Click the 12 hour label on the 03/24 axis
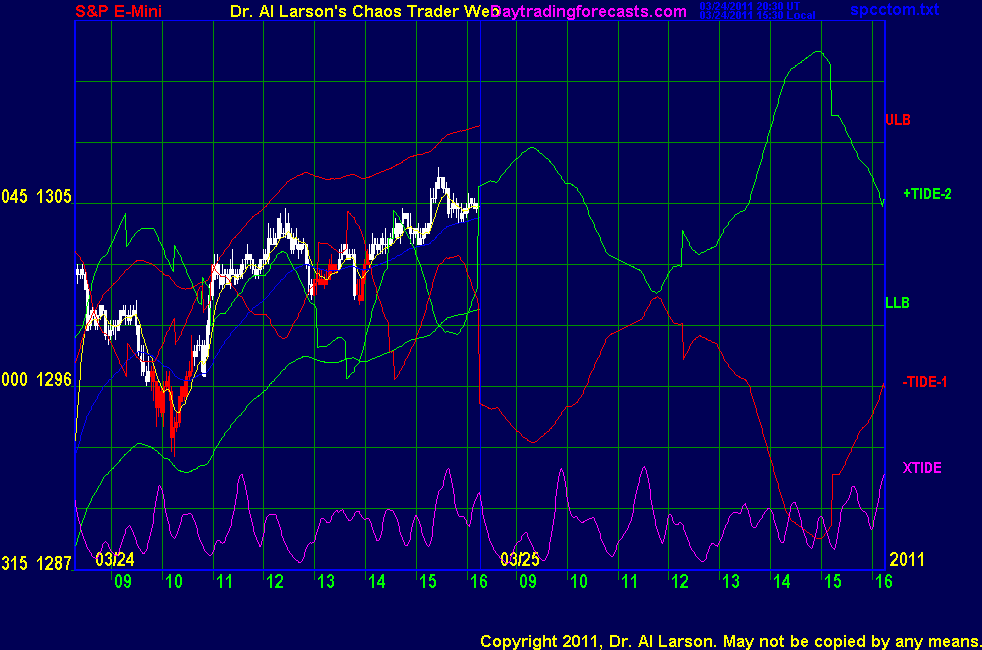Viewport: 982px width, 650px height. (x=275, y=581)
